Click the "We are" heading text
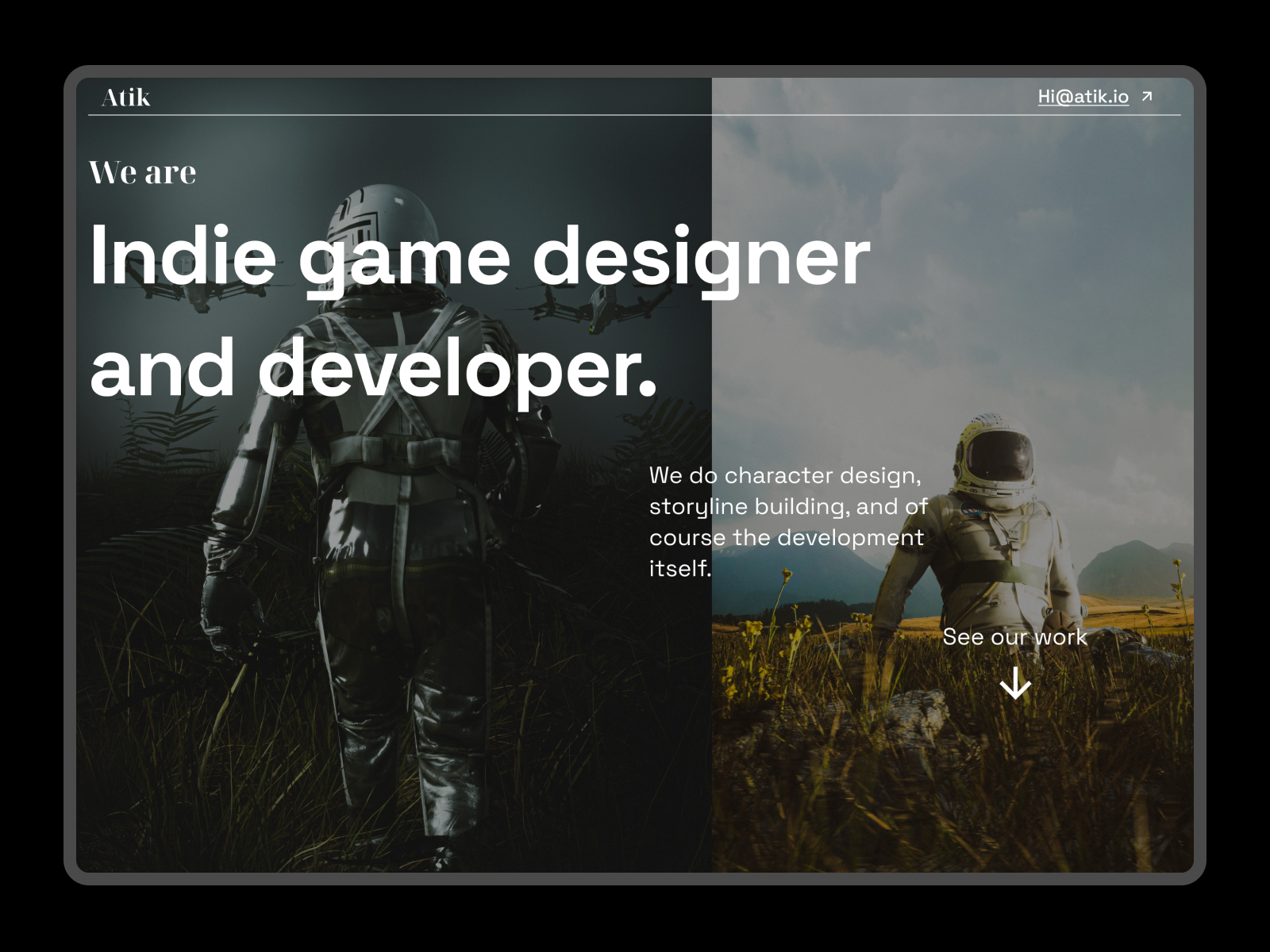This screenshot has width=1270, height=952. click(x=143, y=171)
